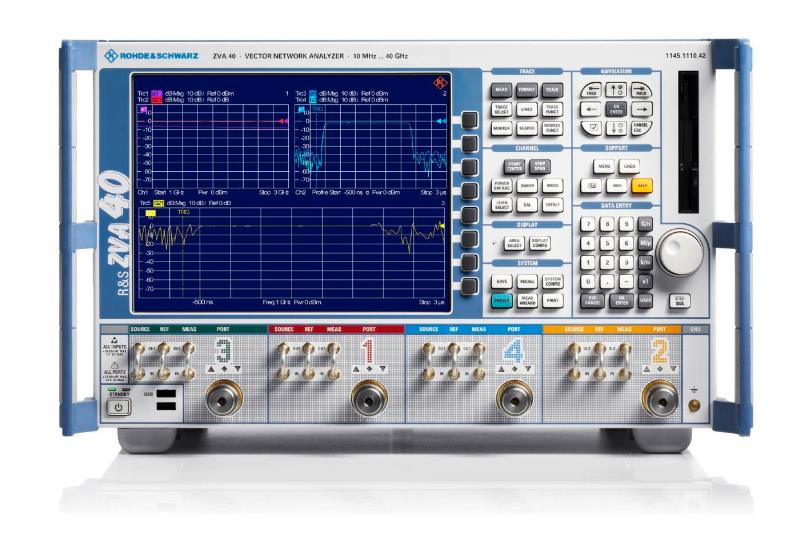Tap the MARKER FUNCT key
The image size is (807, 560).
click(x=552, y=128)
